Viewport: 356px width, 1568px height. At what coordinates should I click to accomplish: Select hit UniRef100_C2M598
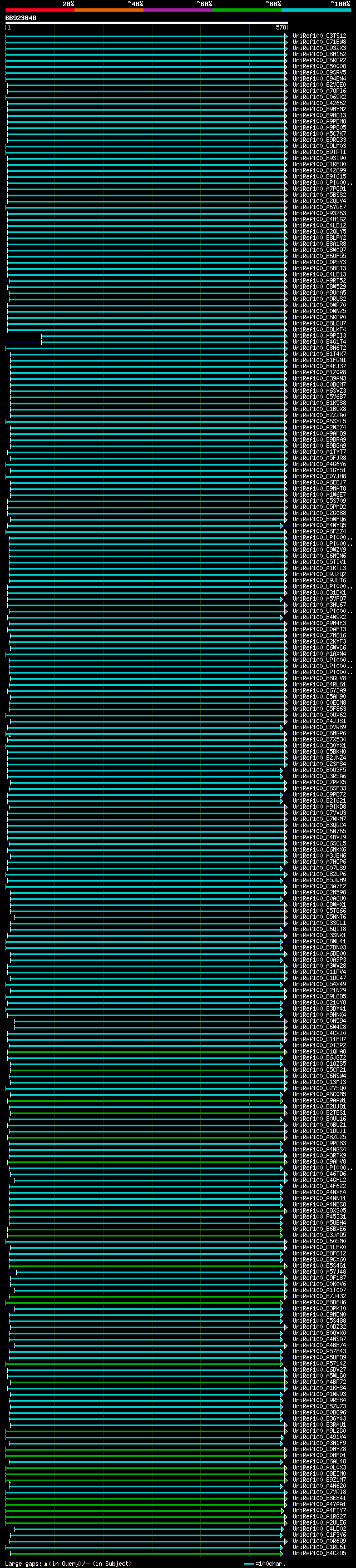(x=319, y=892)
